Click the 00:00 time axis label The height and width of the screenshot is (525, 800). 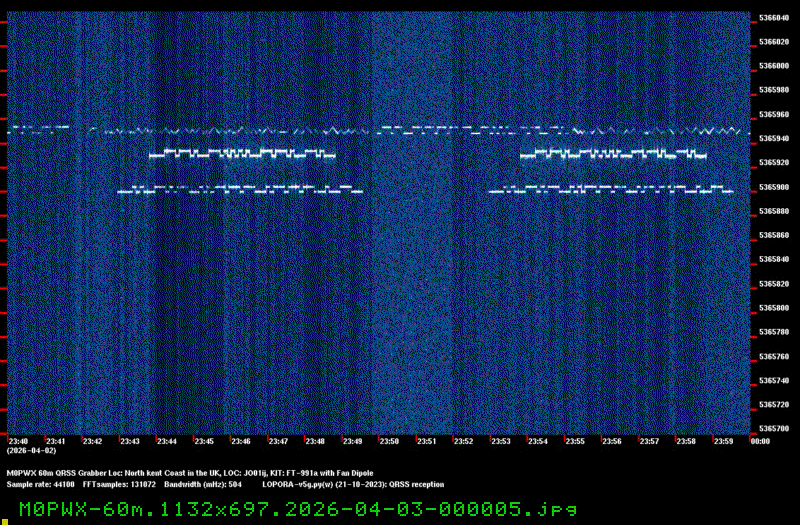tap(760, 441)
